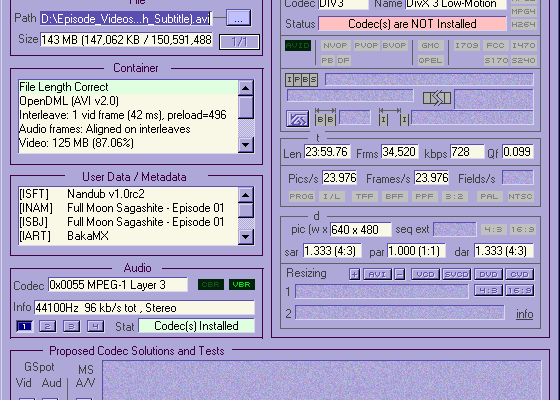Select the ISFT Nandub metadata row
Screen dimensions: 560x400
pos(128,194)
